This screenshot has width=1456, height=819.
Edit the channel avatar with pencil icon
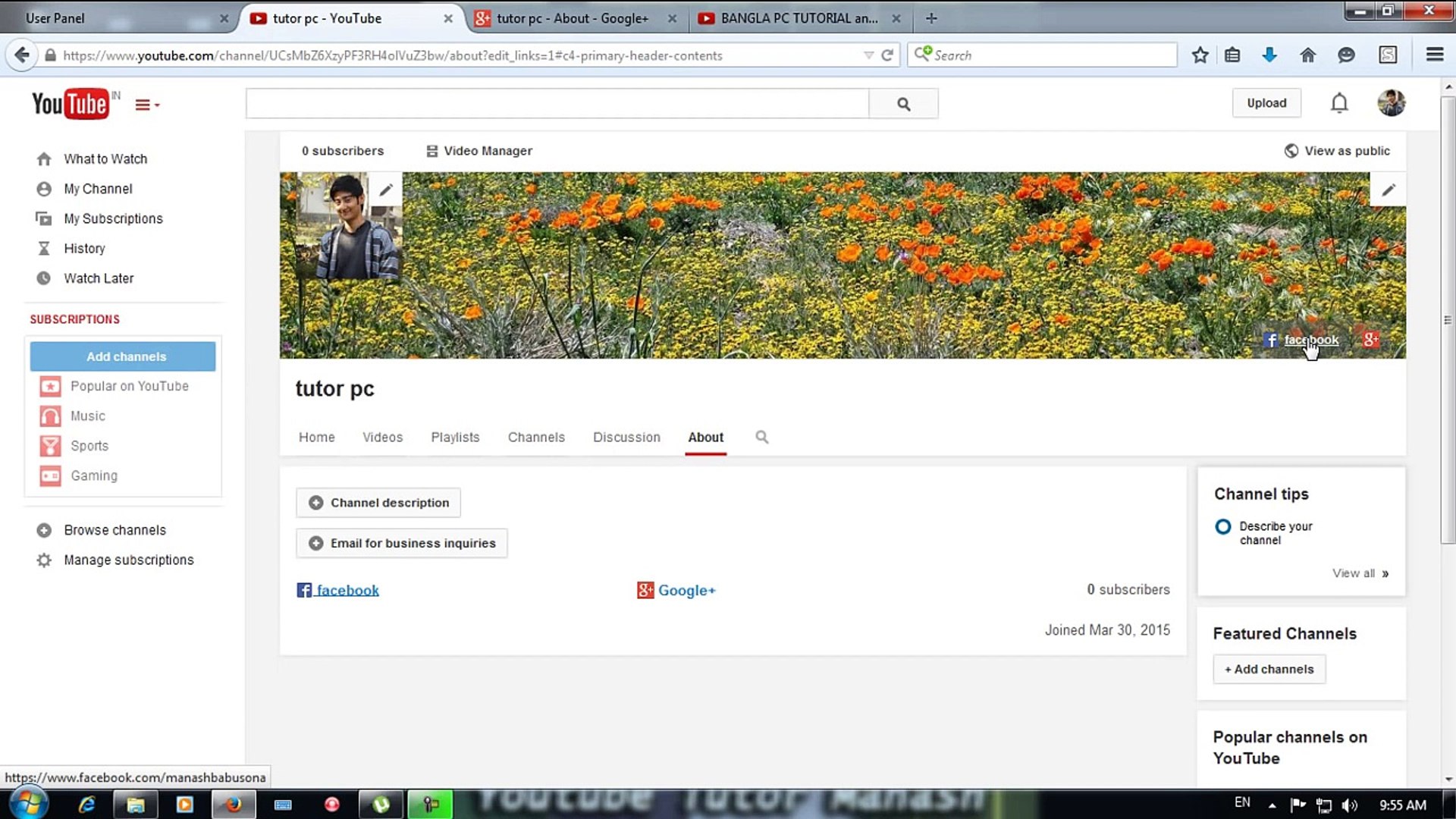pyautogui.click(x=387, y=188)
